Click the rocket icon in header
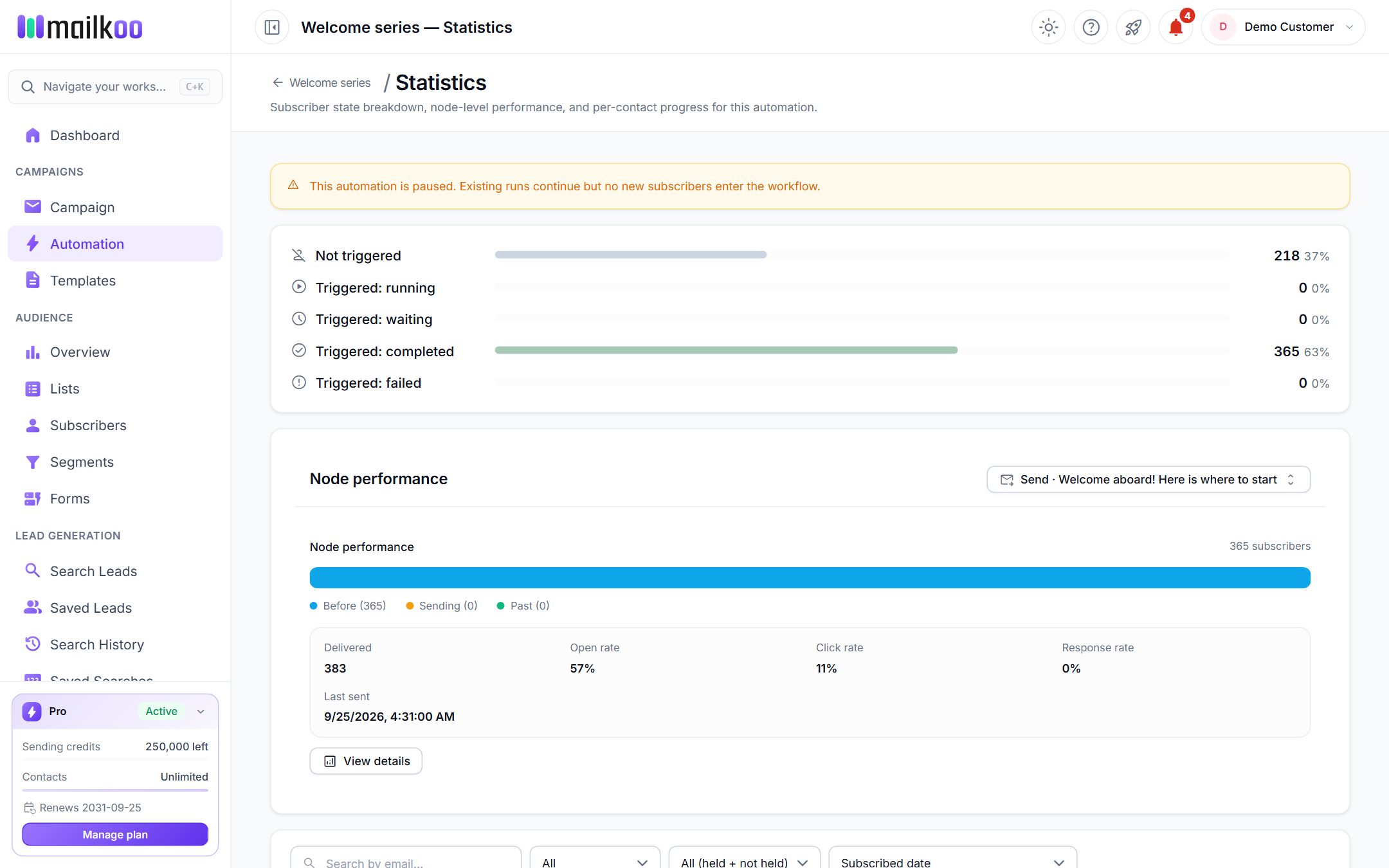The image size is (1389, 868). coord(1133,27)
